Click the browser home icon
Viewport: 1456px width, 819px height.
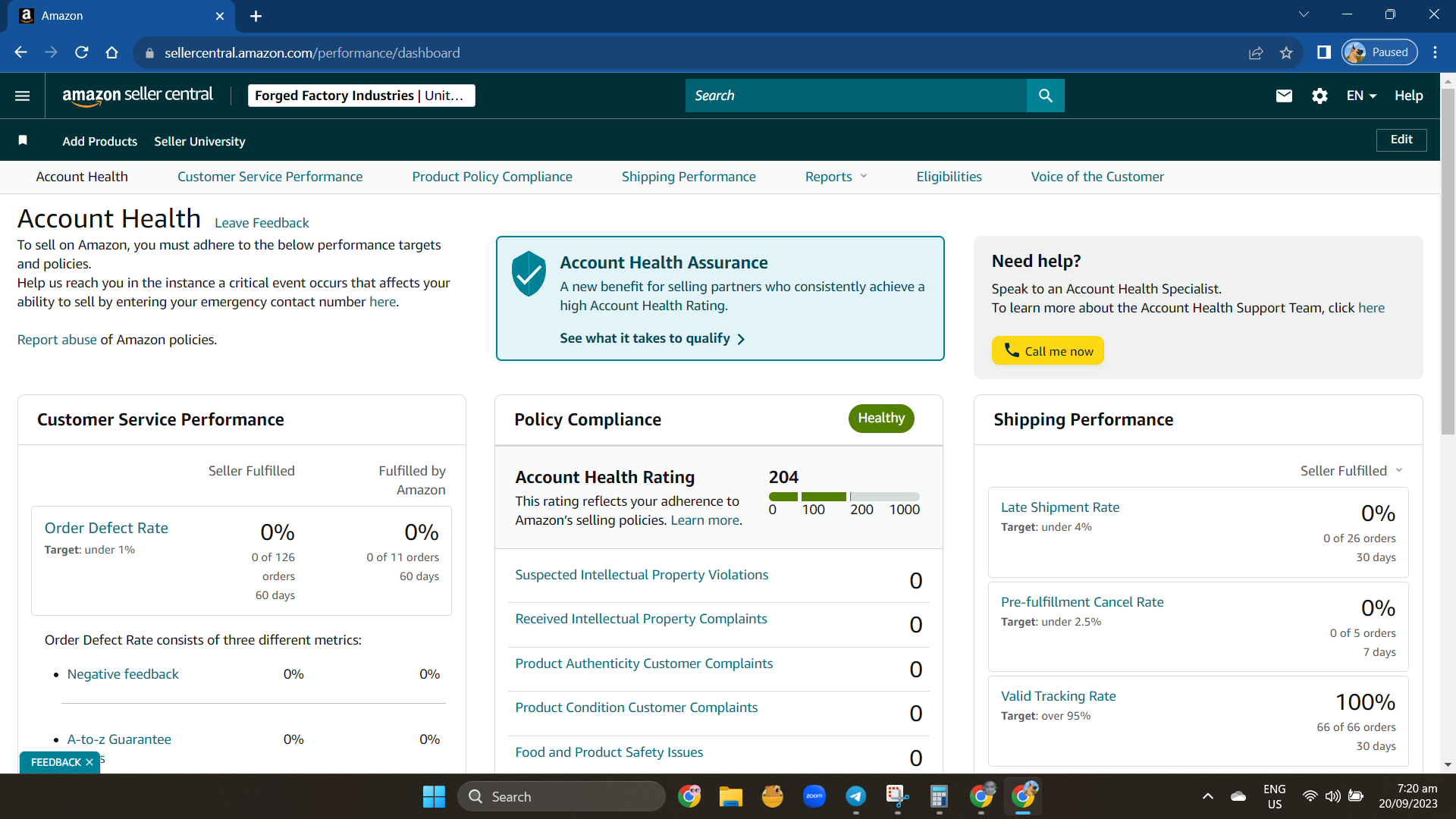112,52
